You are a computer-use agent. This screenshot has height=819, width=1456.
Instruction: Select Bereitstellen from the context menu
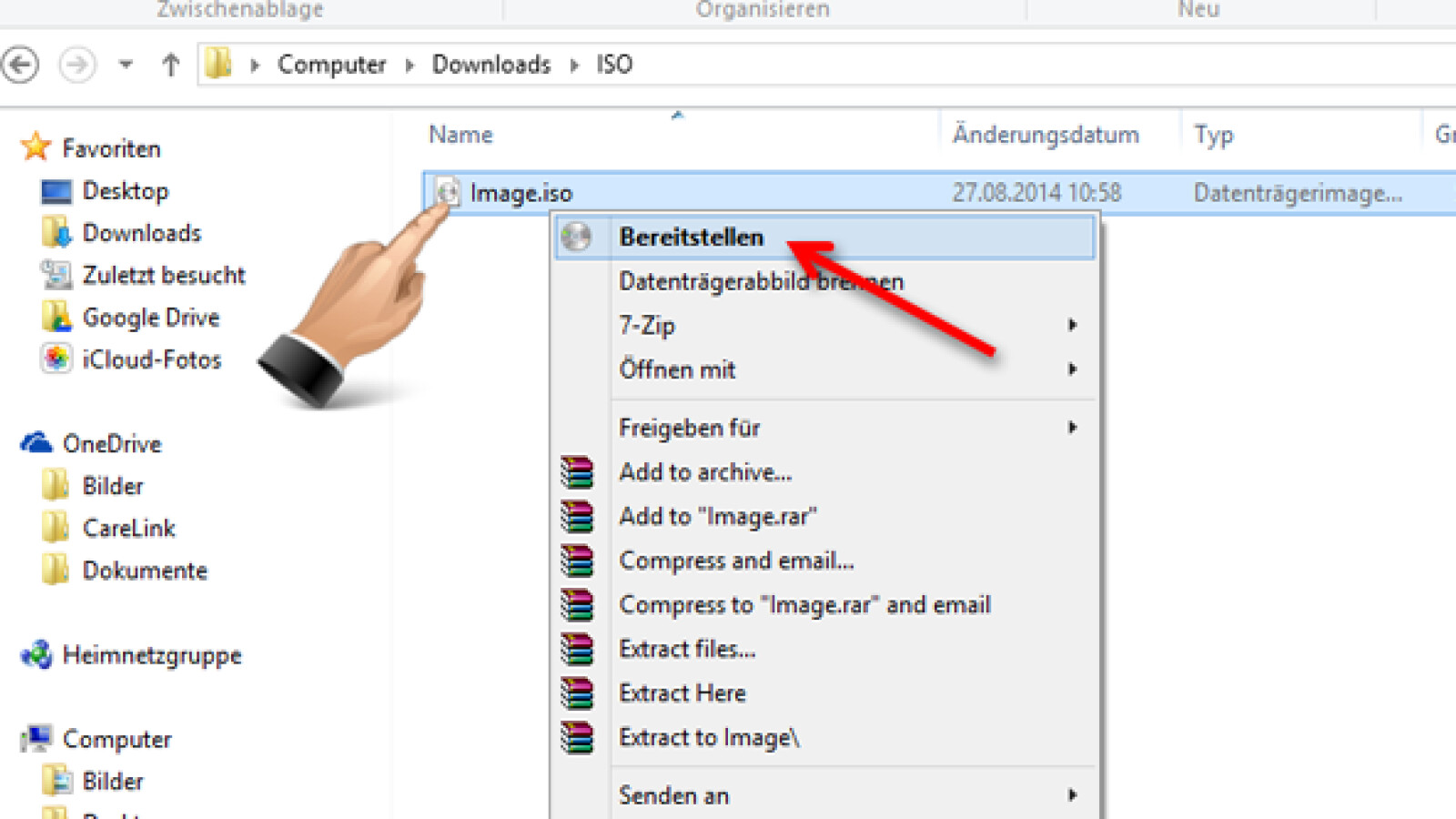pyautogui.click(x=692, y=237)
